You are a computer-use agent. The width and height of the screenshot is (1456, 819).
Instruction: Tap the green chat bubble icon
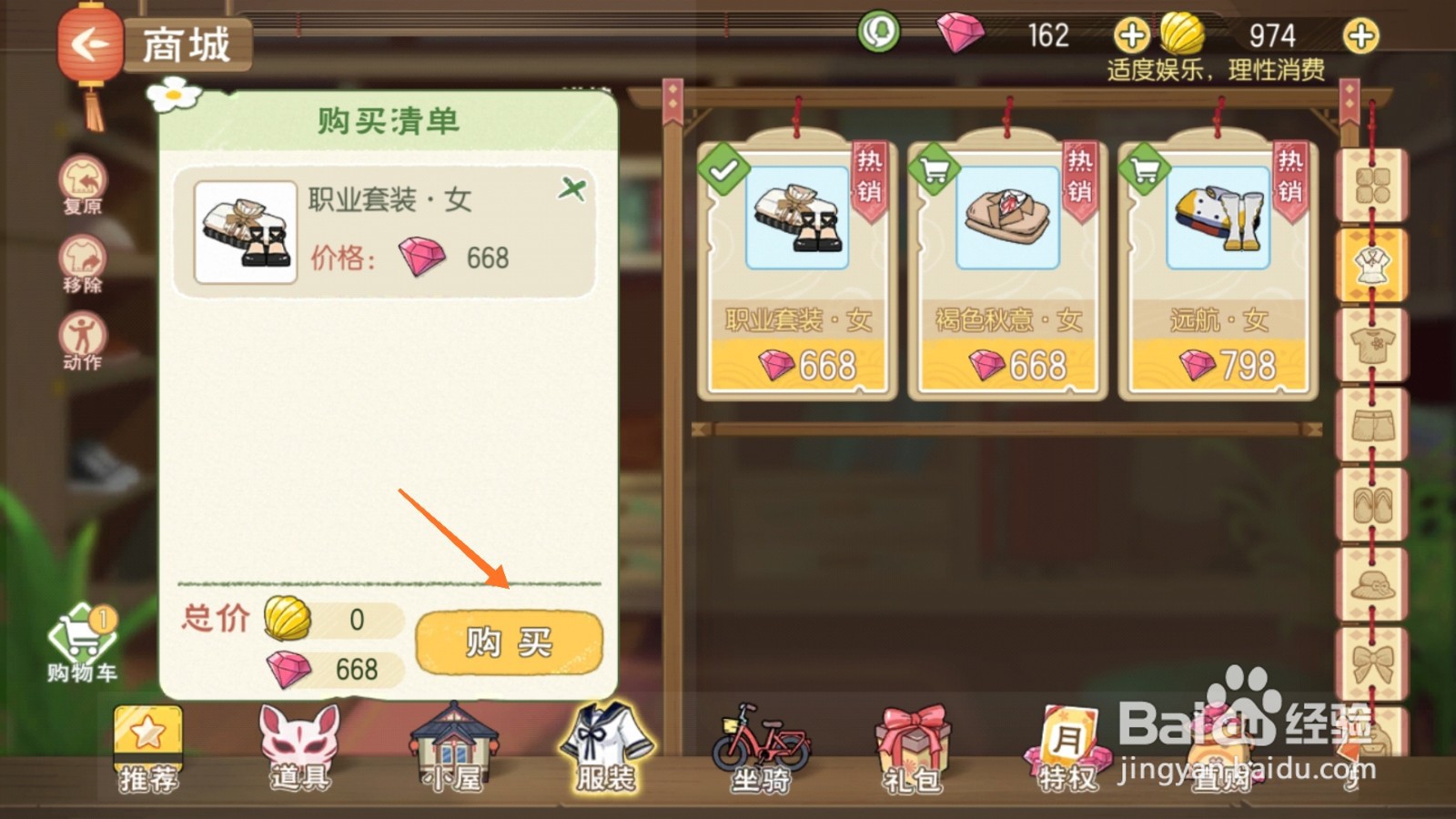pyautogui.click(x=878, y=32)
